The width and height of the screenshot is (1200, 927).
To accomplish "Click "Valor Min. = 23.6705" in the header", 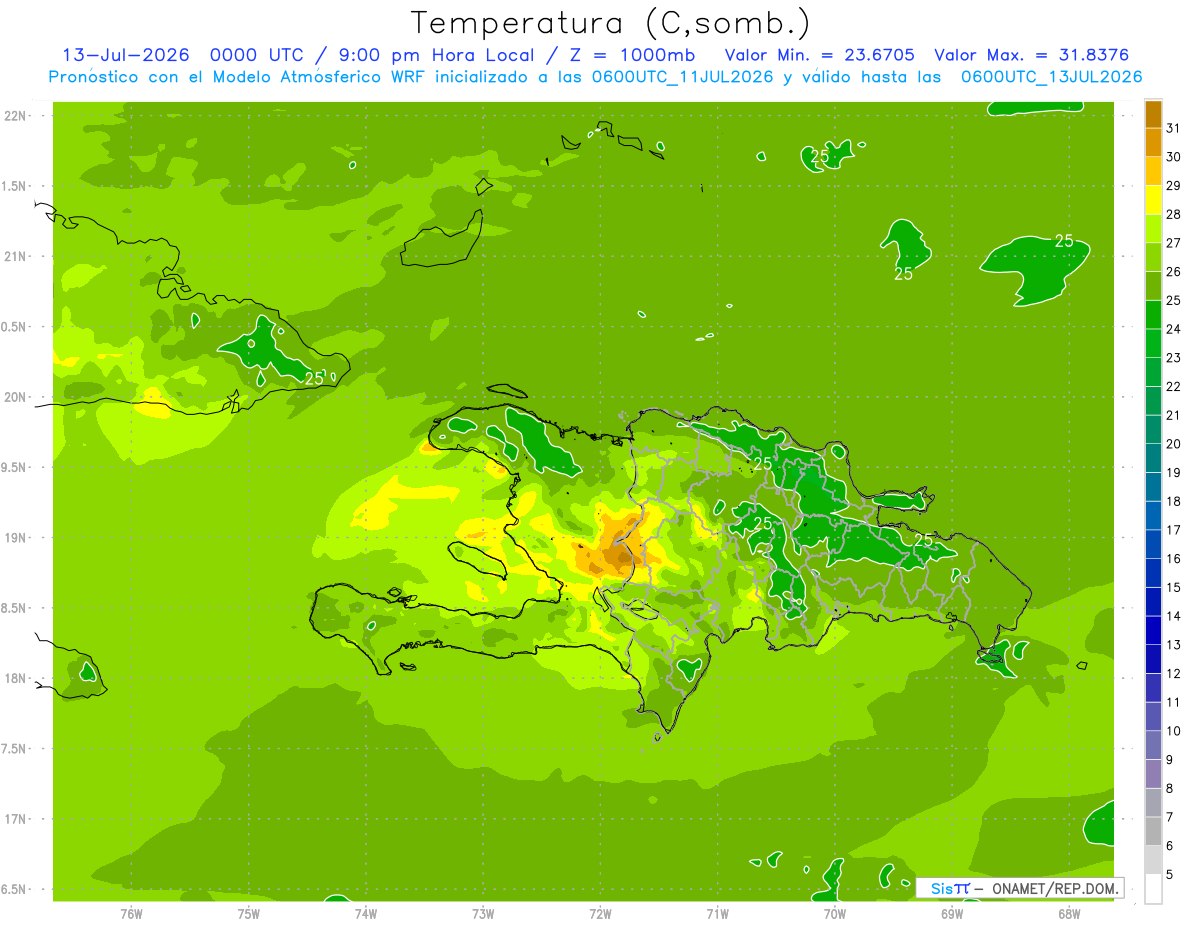I will [819, 55].
